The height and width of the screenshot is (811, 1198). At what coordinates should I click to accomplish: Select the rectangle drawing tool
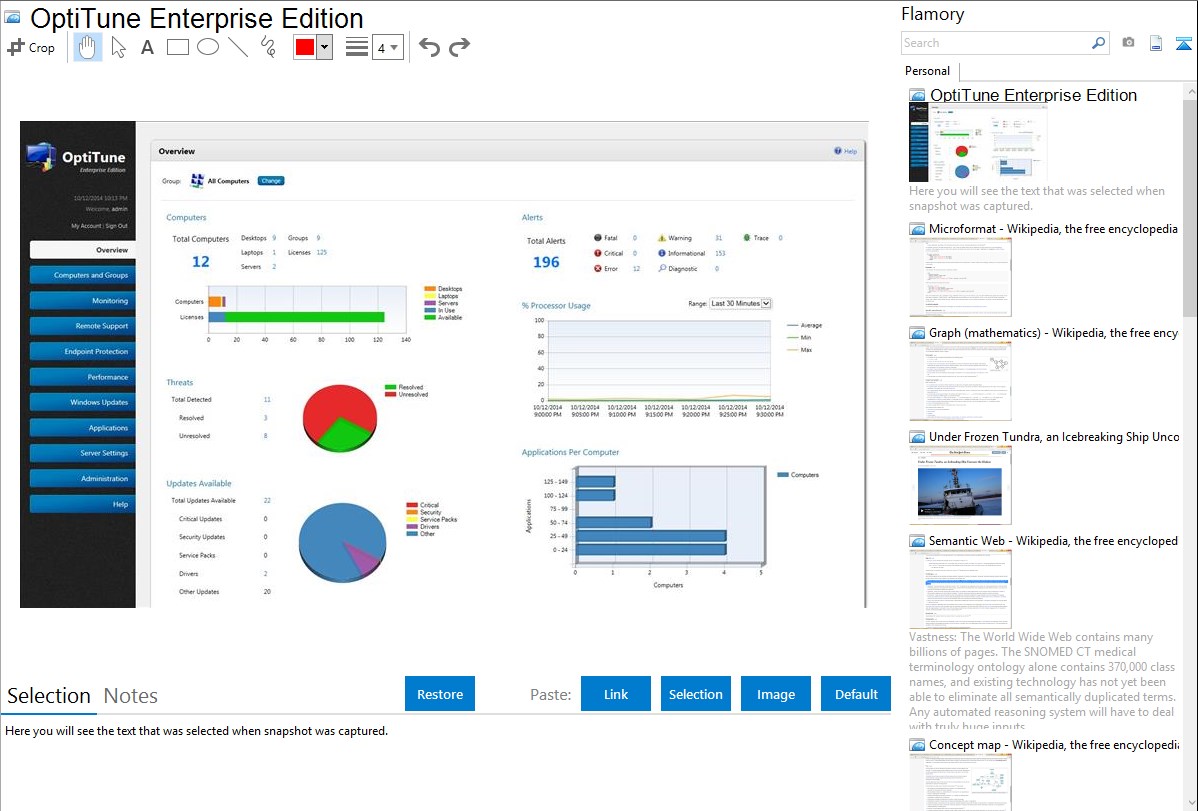(177, 47)
